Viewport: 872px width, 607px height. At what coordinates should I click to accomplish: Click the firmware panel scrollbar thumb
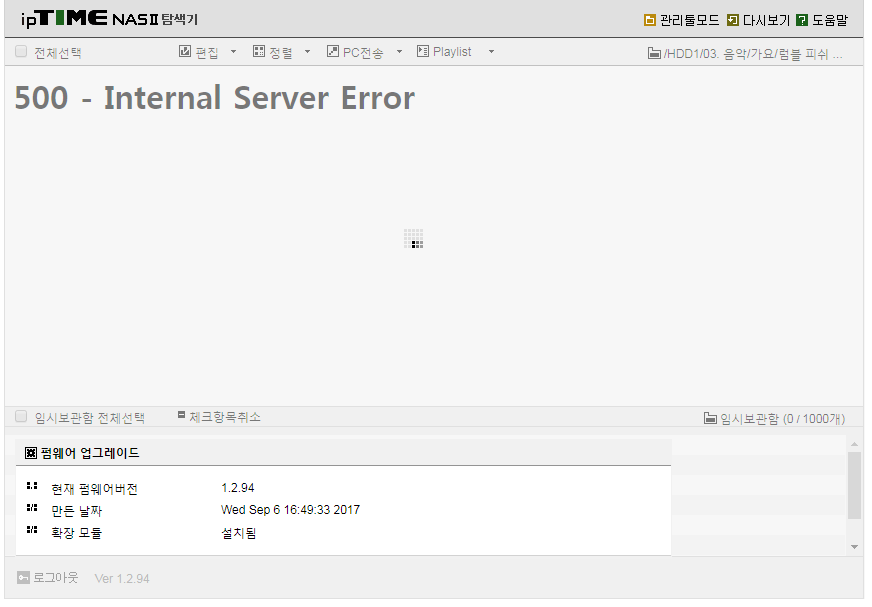(854, 485)
